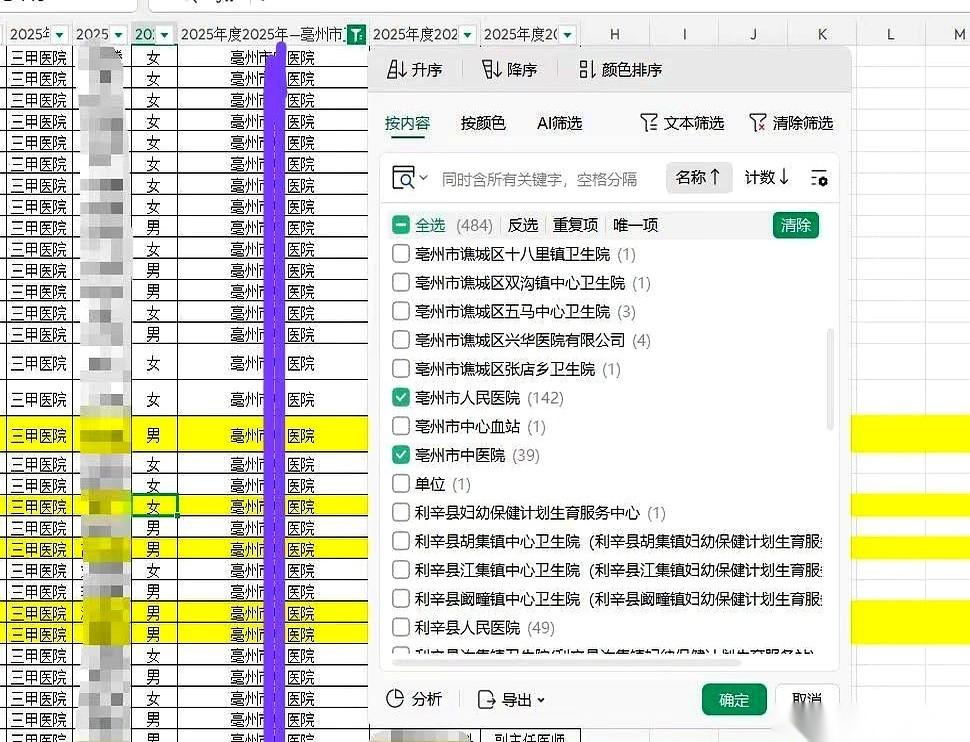Click keyword search field in filter panel

[538, 179]
